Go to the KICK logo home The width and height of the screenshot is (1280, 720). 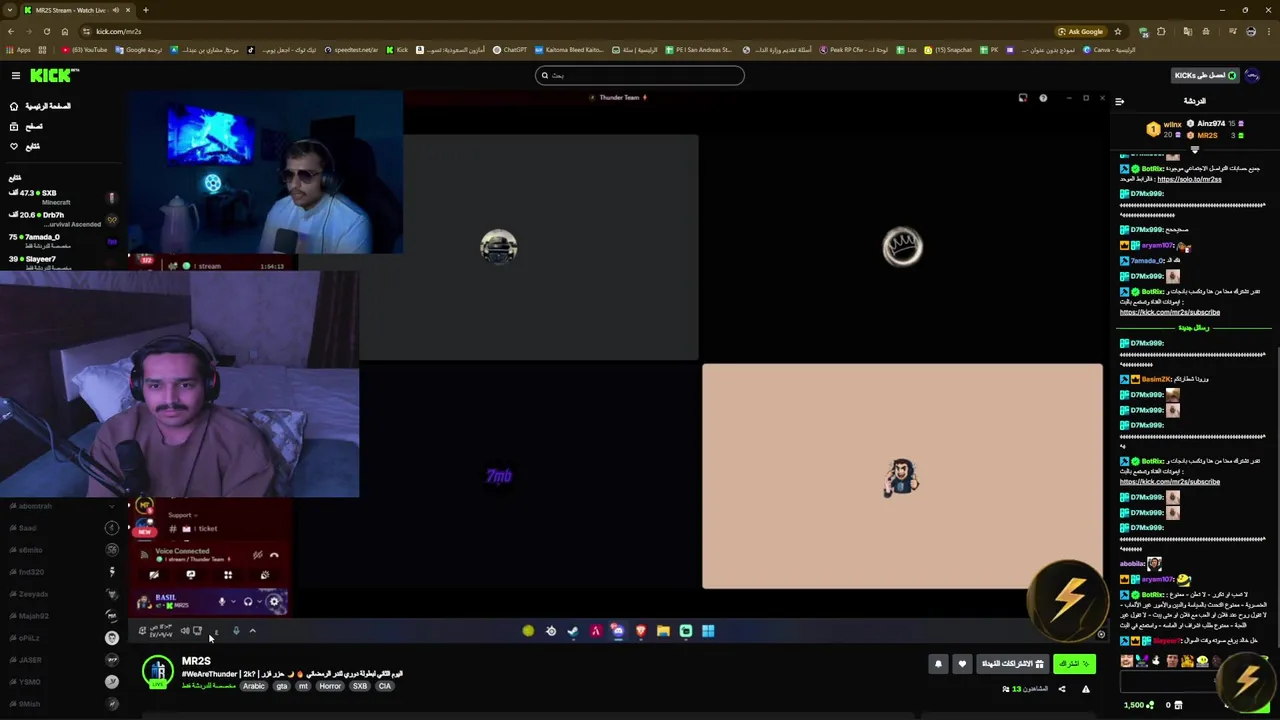pyautogui.click(x=53, y=75)
